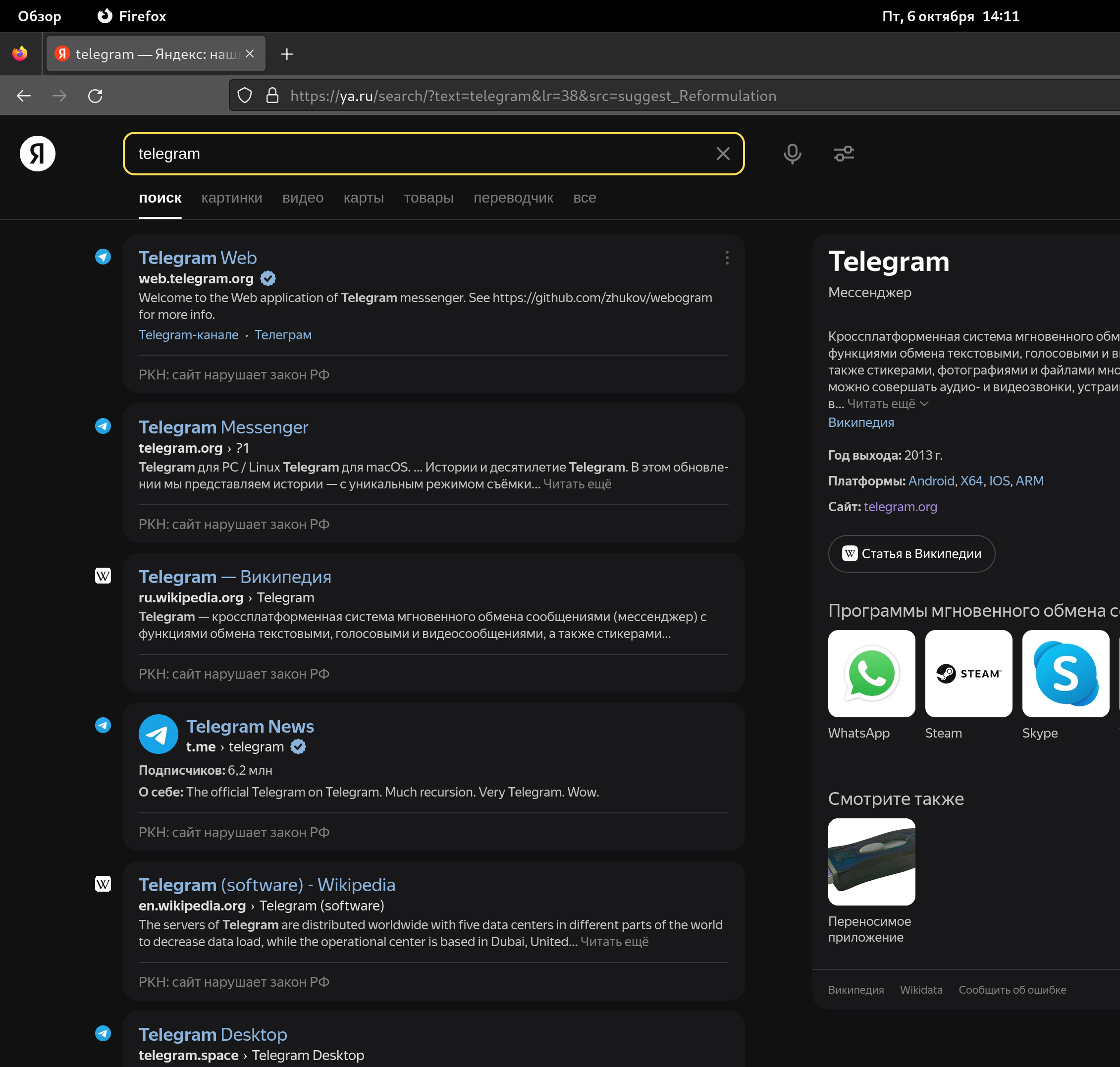1120x1067 pixels.
Task: Reload the page with the refresh icon
Action: coord(95,96)
